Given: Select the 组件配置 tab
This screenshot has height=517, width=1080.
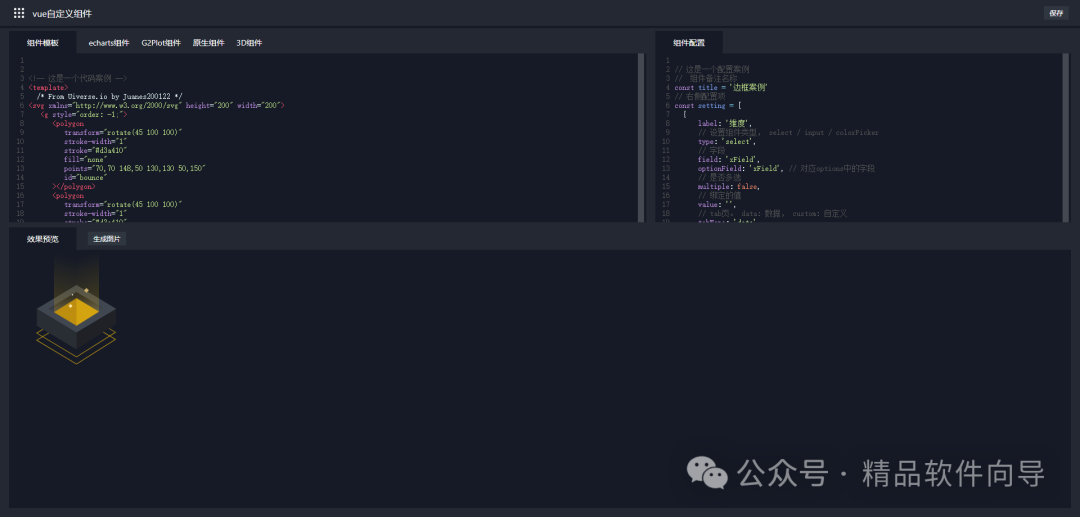Looking at the screenshot, I should (689, 43).
